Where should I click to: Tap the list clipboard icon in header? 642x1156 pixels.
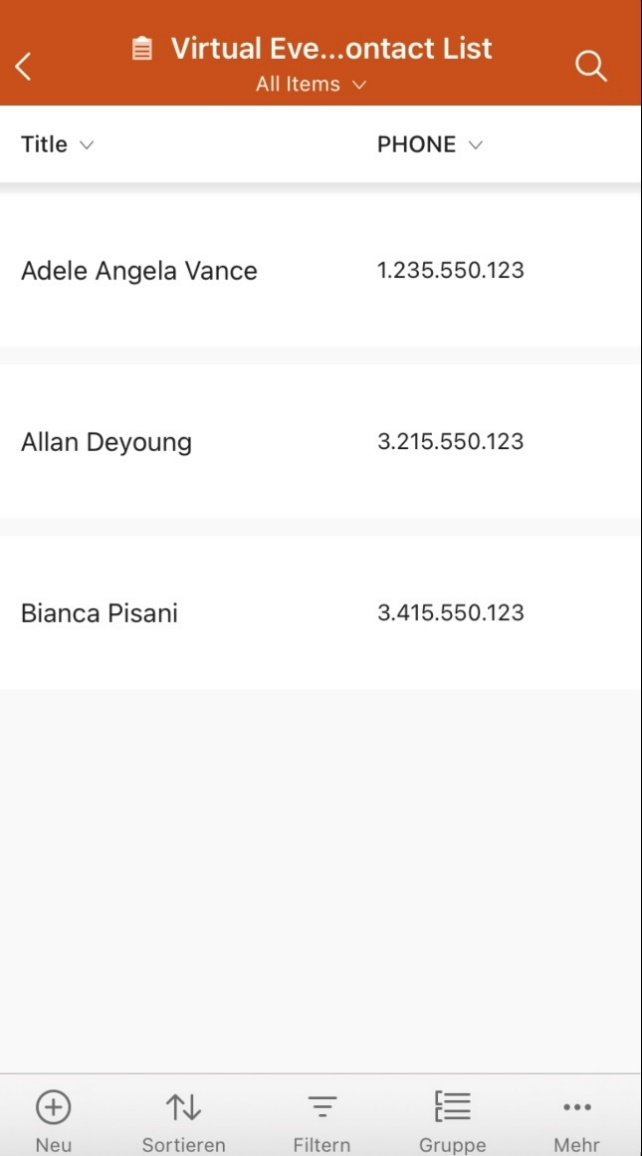[x=142, y=48]
